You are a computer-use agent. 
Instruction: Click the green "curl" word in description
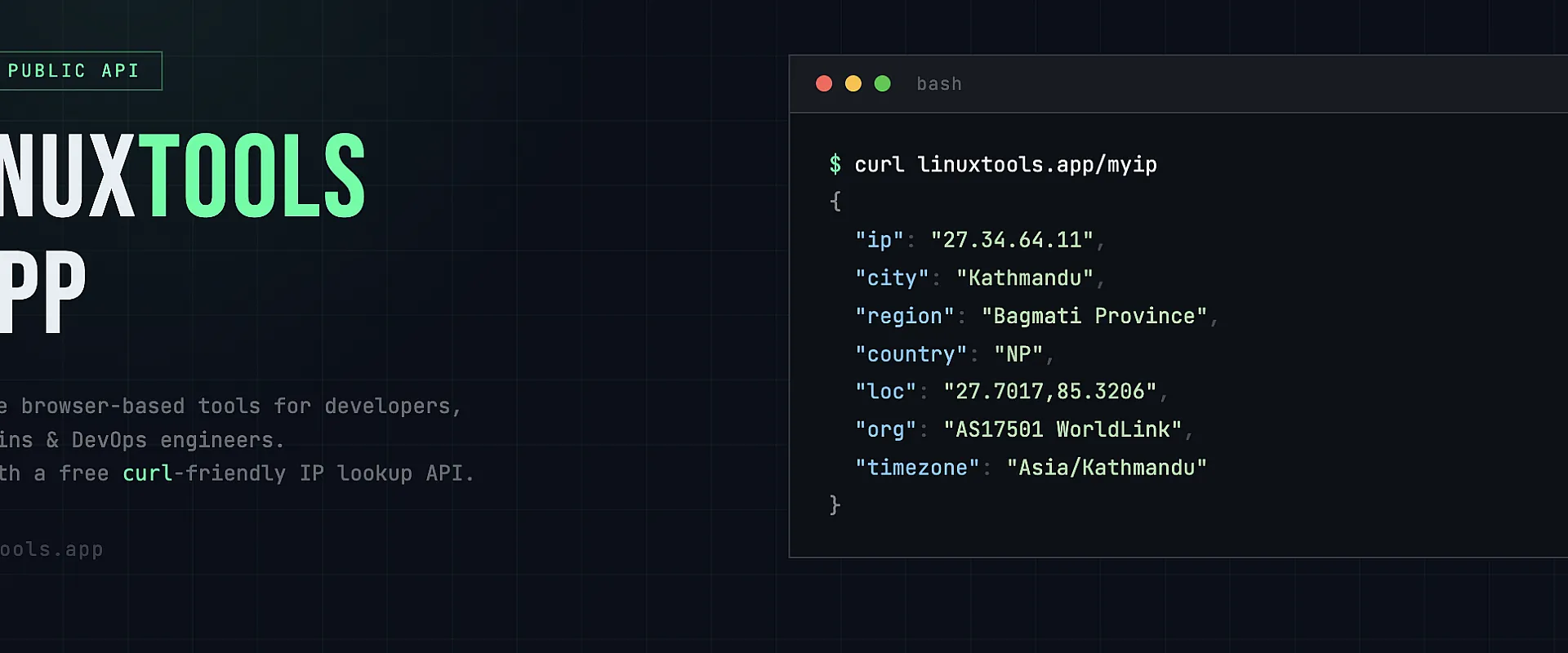pyautogui.click(x=148, y=473)
